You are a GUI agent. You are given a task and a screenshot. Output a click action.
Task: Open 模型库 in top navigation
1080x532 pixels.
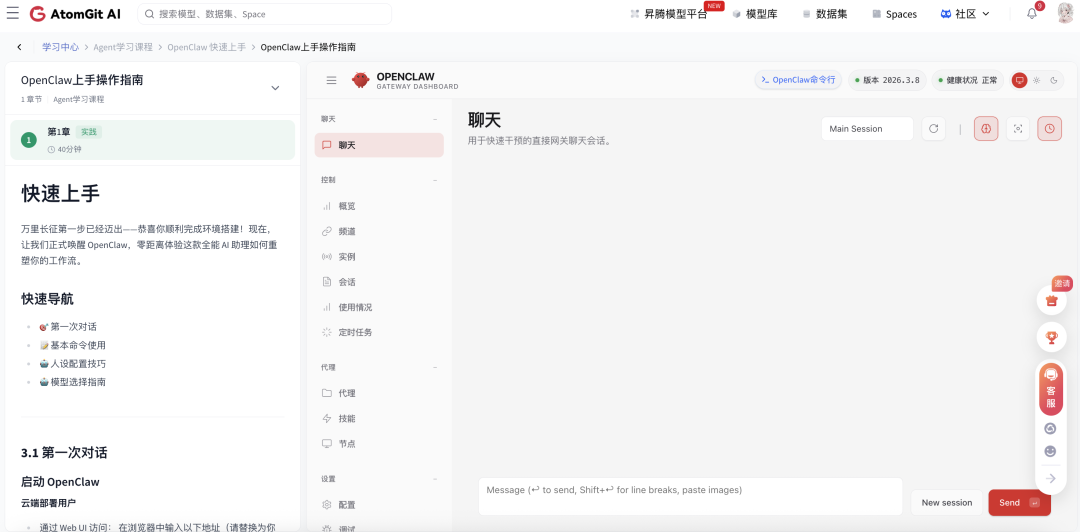coord(755,14)
